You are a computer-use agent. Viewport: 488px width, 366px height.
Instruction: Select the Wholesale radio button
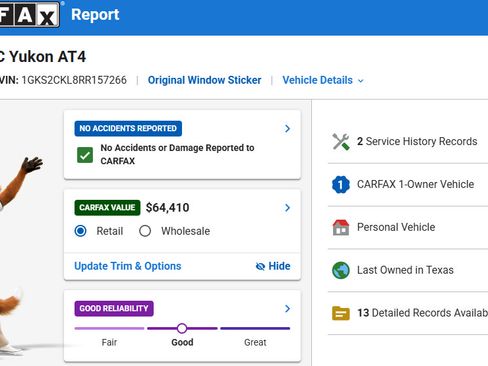point(145,231)
